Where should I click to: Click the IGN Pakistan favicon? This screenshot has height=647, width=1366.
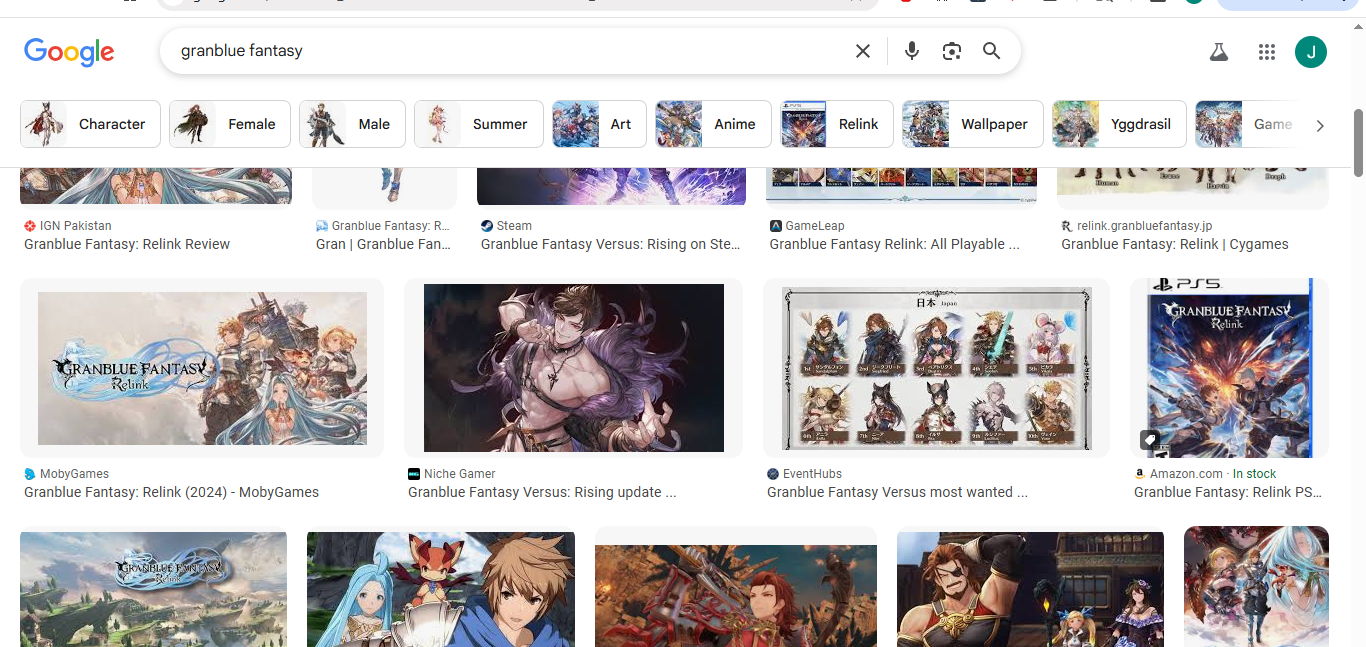(x=30, y=226)
